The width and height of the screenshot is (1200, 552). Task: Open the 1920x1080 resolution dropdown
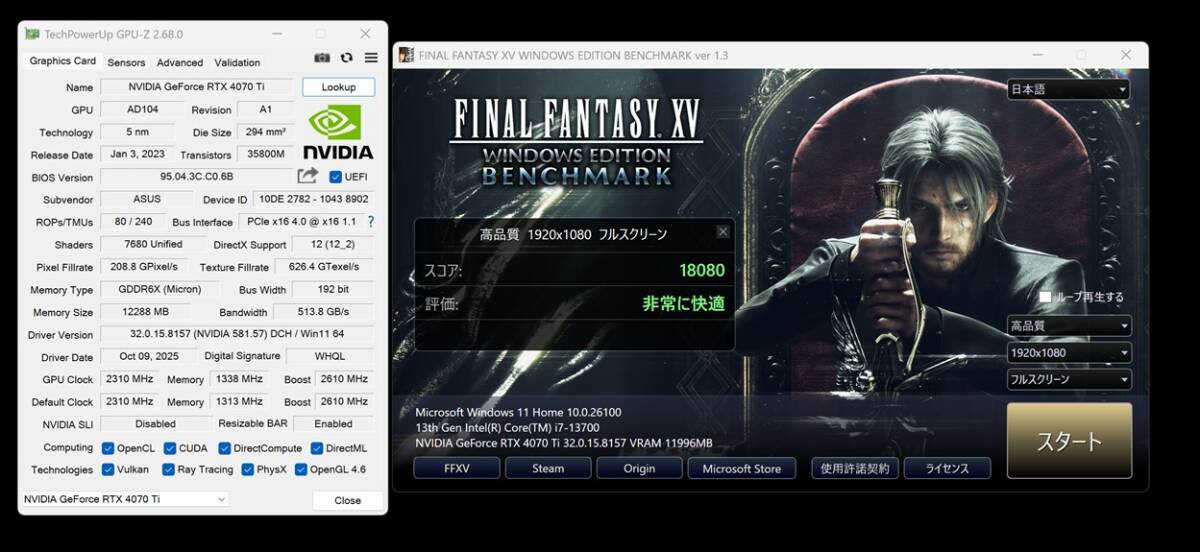pyautogui.click(x=1069, y=353)
